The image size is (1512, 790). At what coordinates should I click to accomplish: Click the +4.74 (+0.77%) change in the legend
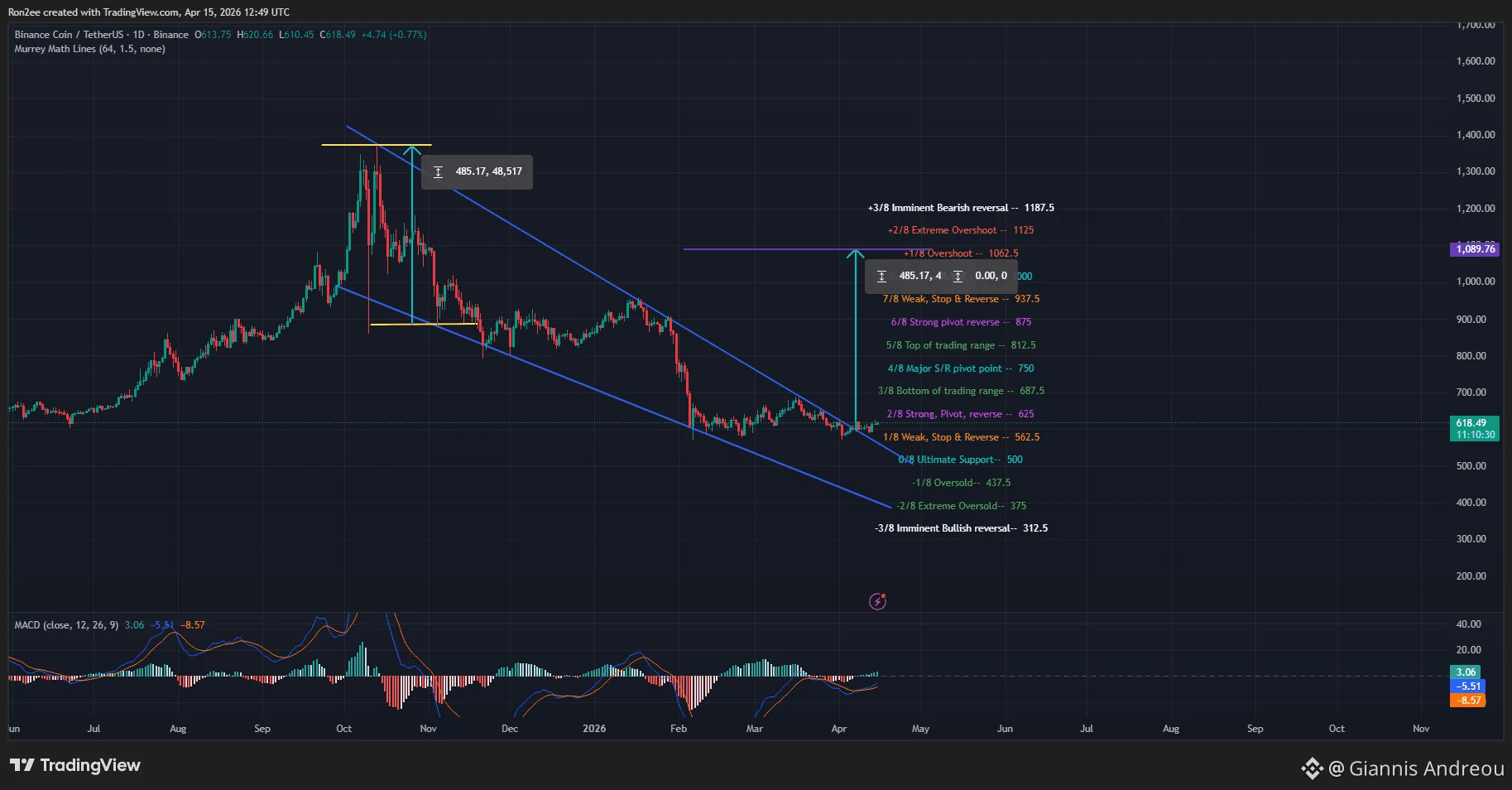(x=394, y=35)
